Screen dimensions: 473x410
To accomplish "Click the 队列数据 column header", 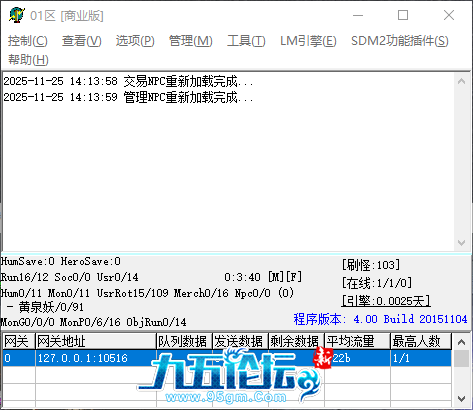I will tap(184, 341).
